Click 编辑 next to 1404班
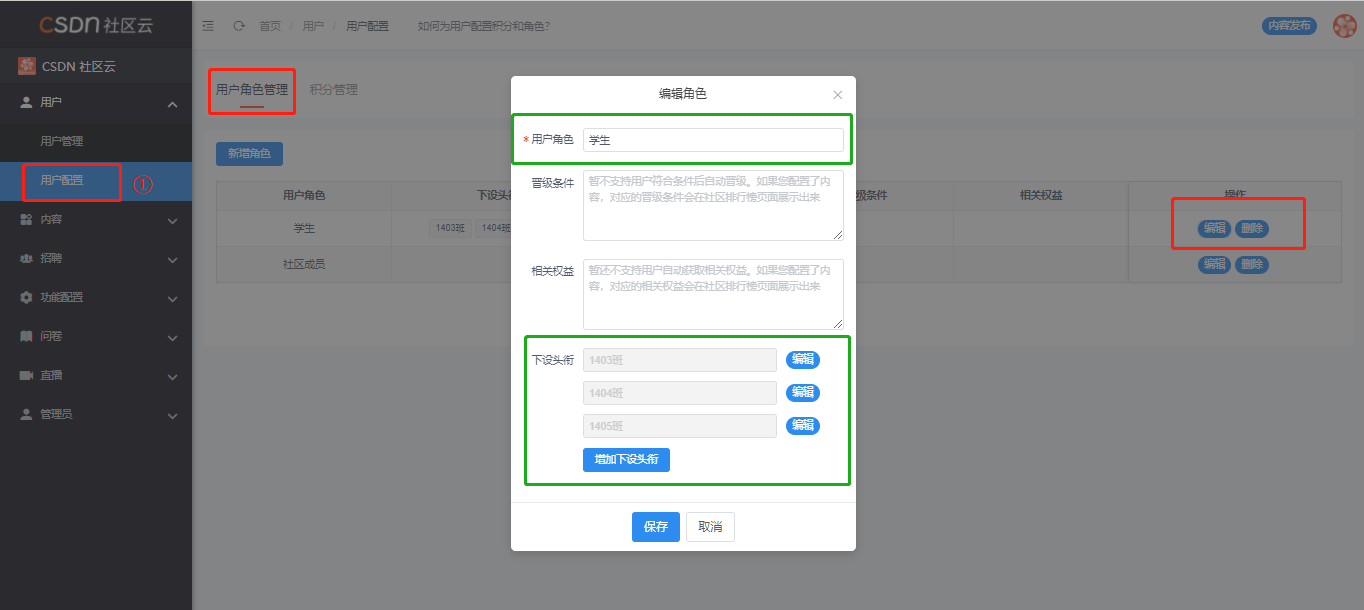 (x=803, y=393)
